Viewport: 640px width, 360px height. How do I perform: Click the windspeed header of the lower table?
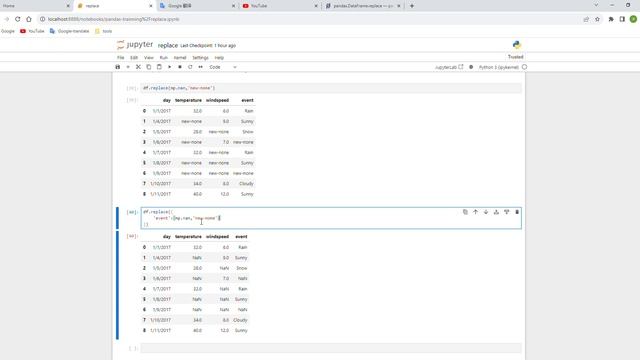217,237
